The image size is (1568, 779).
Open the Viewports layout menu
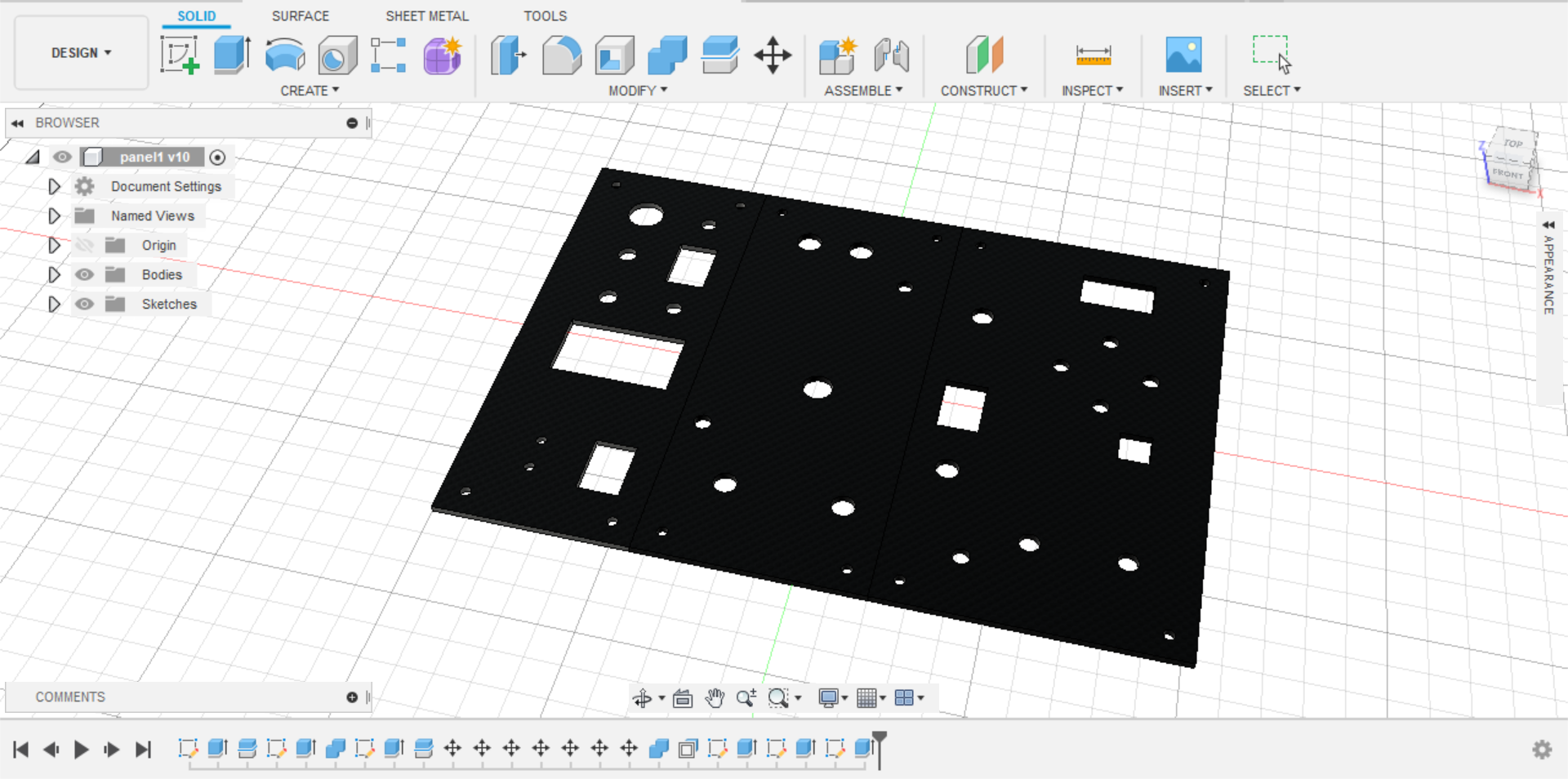(x=909, y=698)
